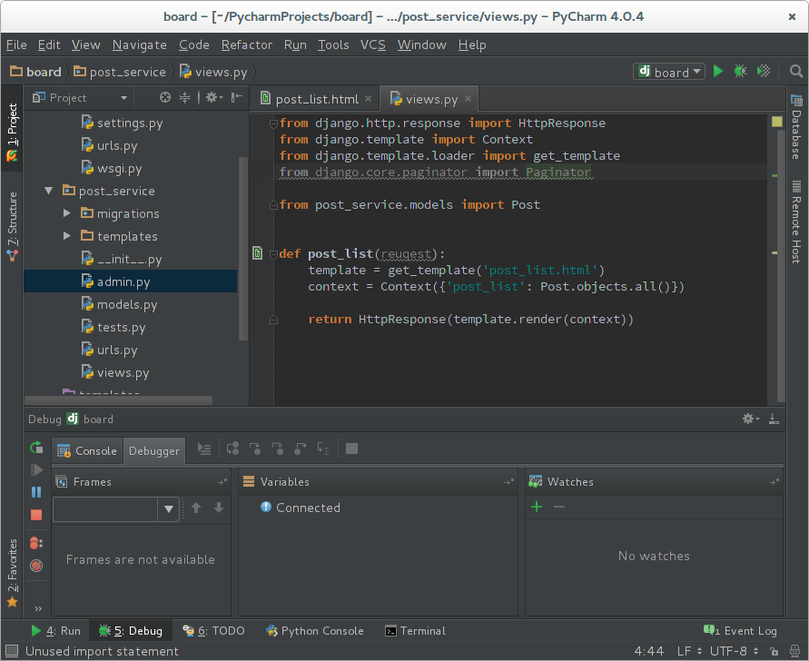
Task: Run the board configuration with green play
Action: [x=718, y=71]
